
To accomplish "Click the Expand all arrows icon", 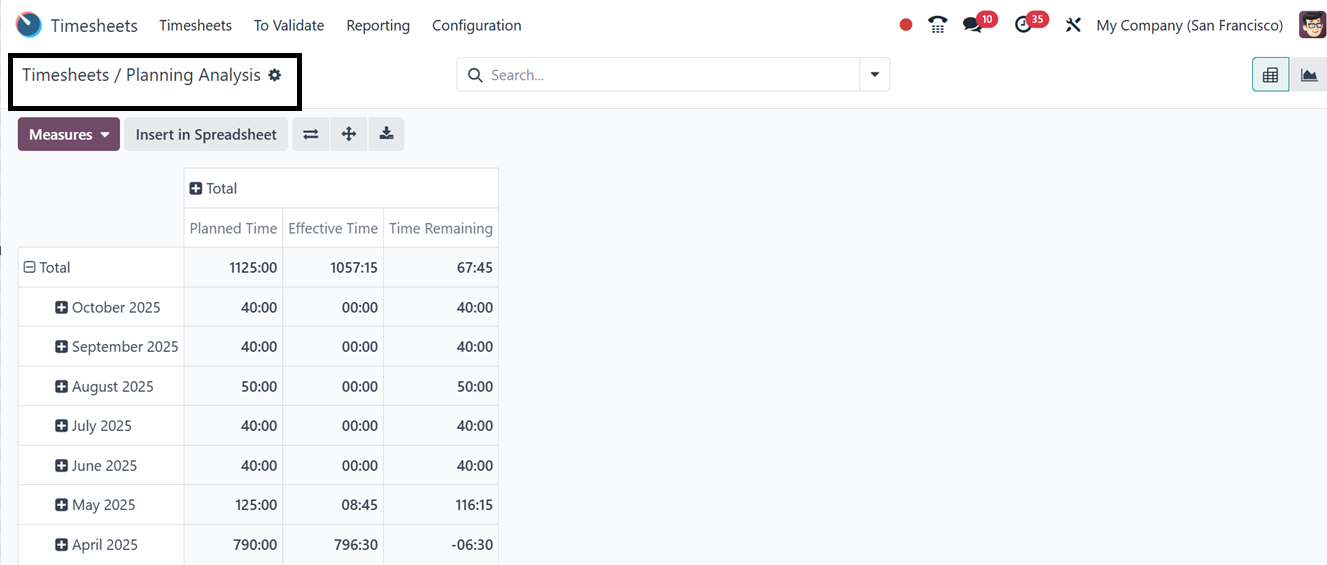I will click(x=349, y=134).
